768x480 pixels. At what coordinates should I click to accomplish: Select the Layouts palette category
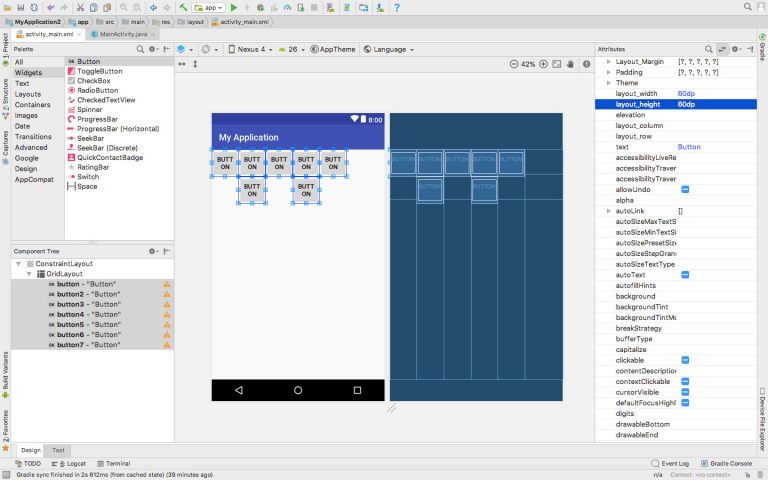click(x=28, y=94)
